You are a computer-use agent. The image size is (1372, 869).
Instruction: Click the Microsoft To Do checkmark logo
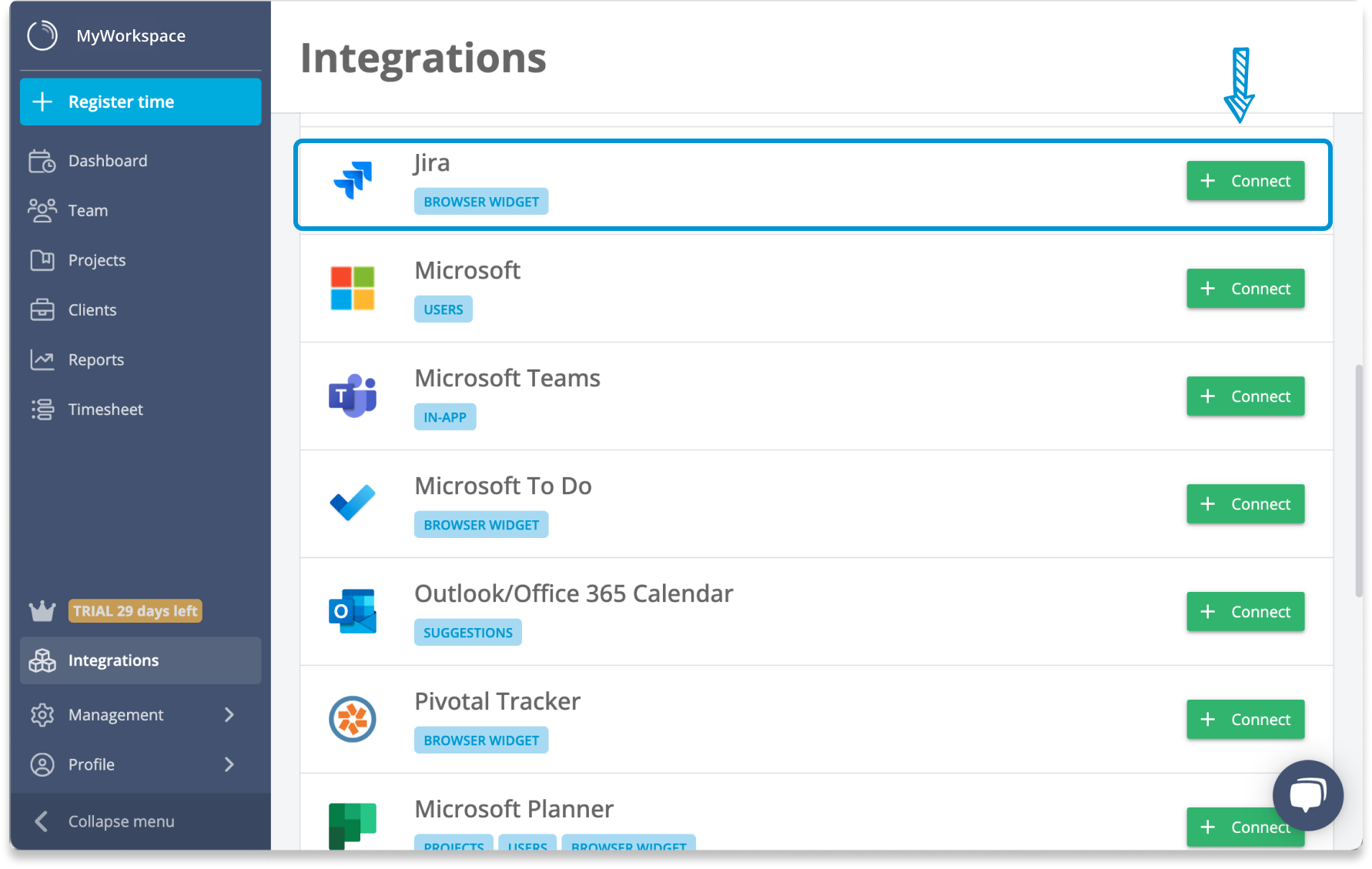coord(353,503)
